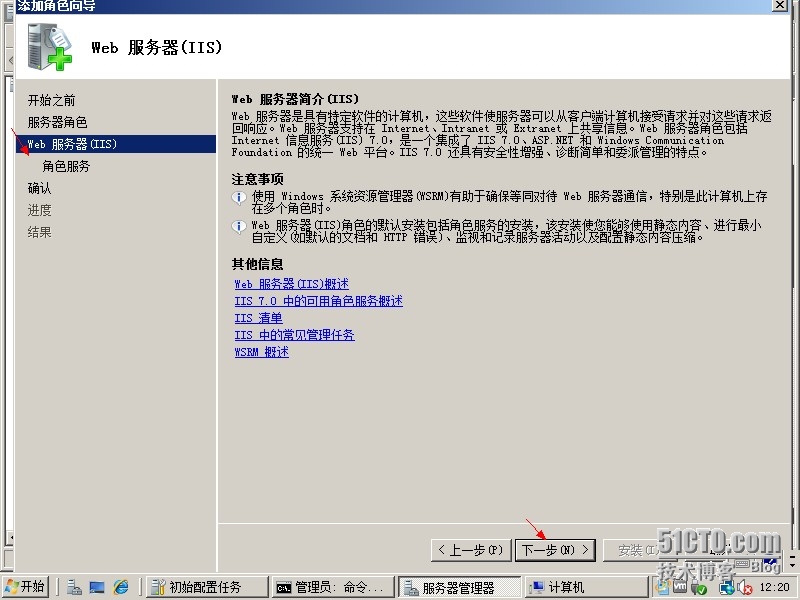
Task: Click the taskbar clock showing 12:20
Action: [x=774, y=587]
